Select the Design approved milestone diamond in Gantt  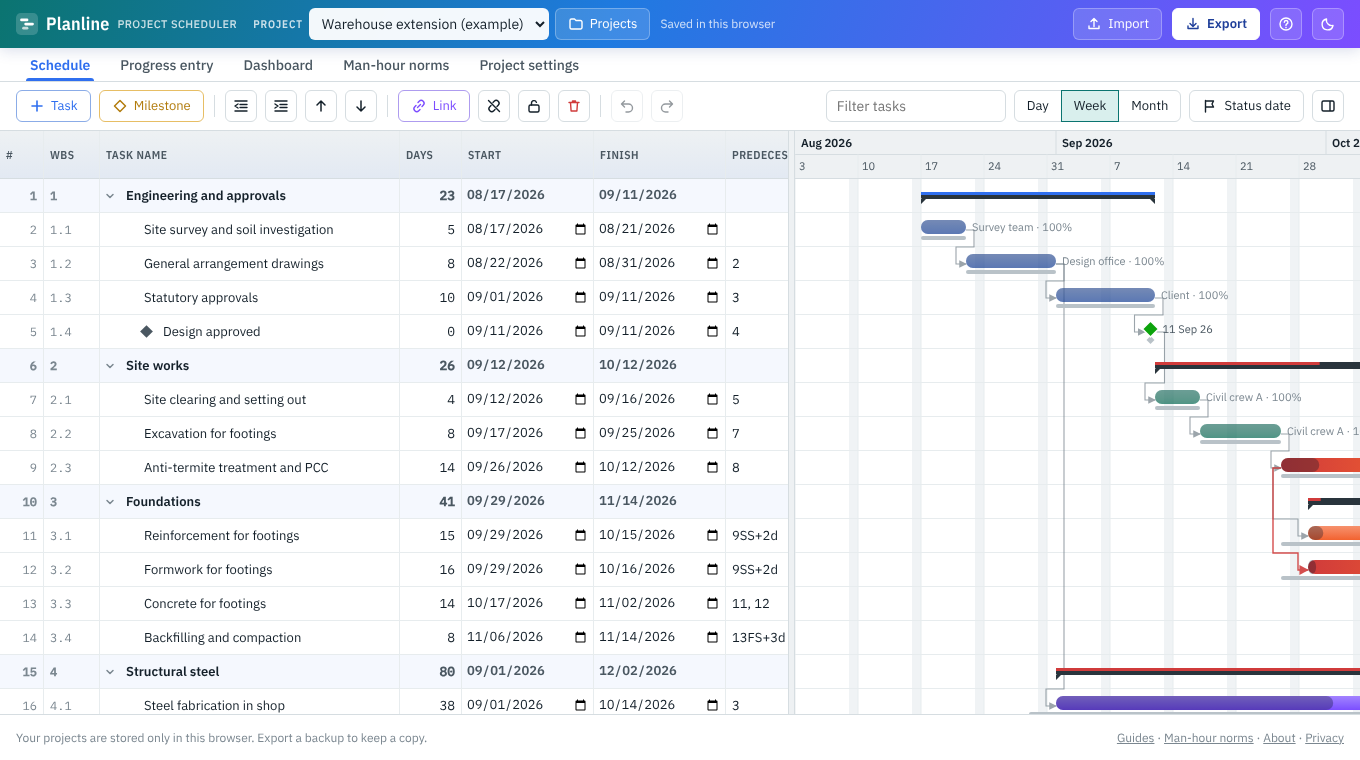pos(1150,329)
